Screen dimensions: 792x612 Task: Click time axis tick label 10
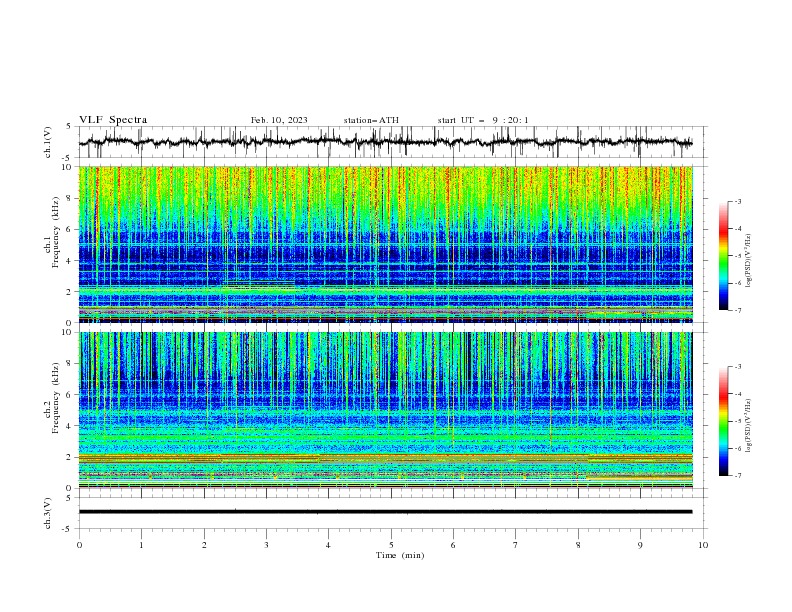[x=703, y=545]
